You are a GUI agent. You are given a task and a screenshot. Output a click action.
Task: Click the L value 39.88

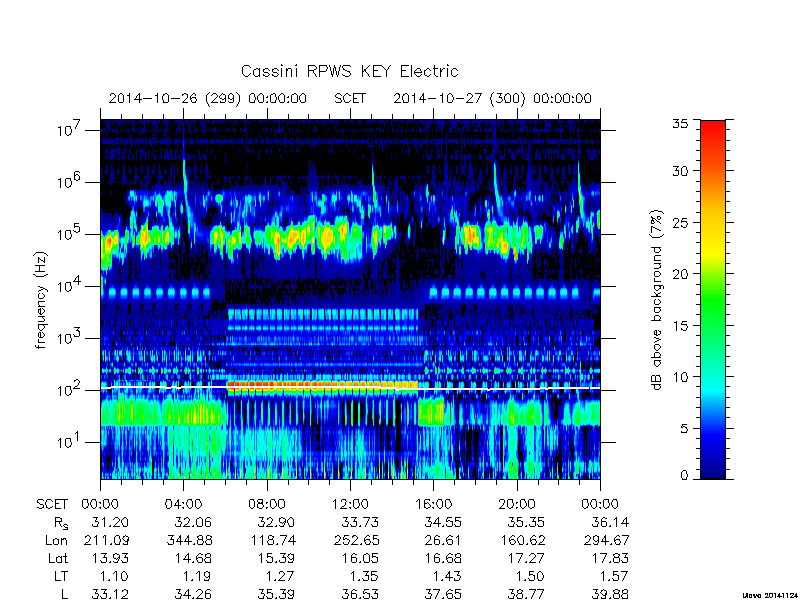point(610,594)
